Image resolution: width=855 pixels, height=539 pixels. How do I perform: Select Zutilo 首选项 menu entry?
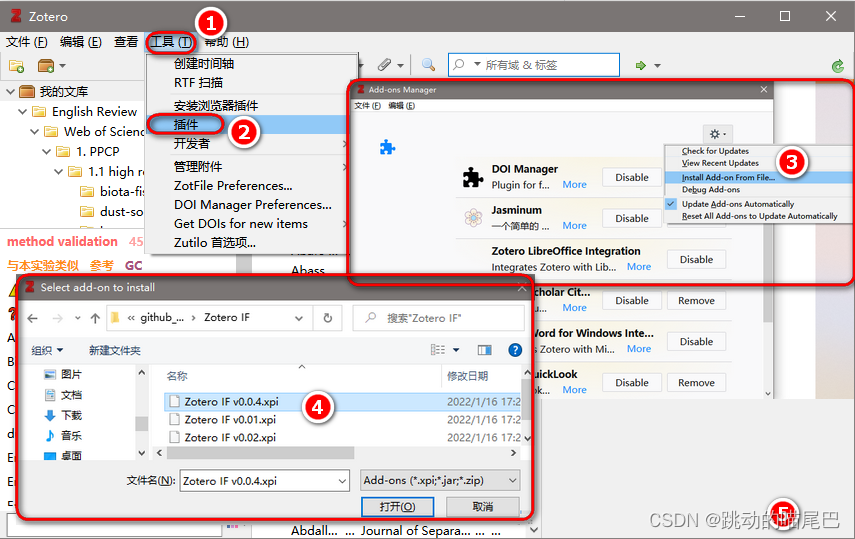point(215,243)
